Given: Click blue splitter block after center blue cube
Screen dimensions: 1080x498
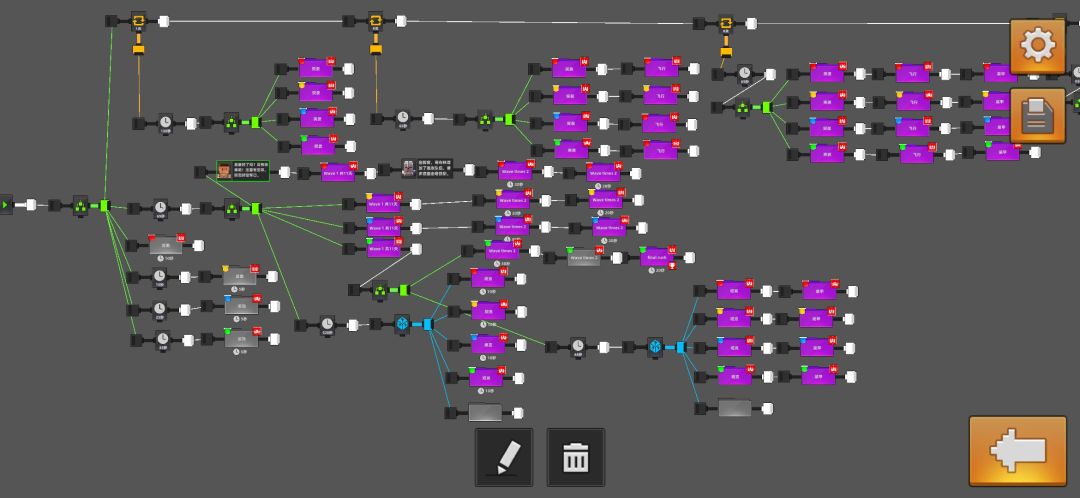Looking at the screenshot, I should coord(428,324).
